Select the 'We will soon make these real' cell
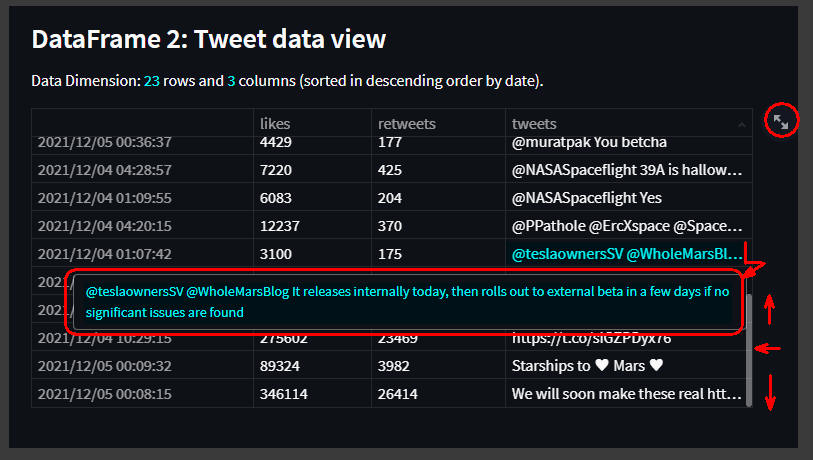813x460 pixels. point(626,394)
